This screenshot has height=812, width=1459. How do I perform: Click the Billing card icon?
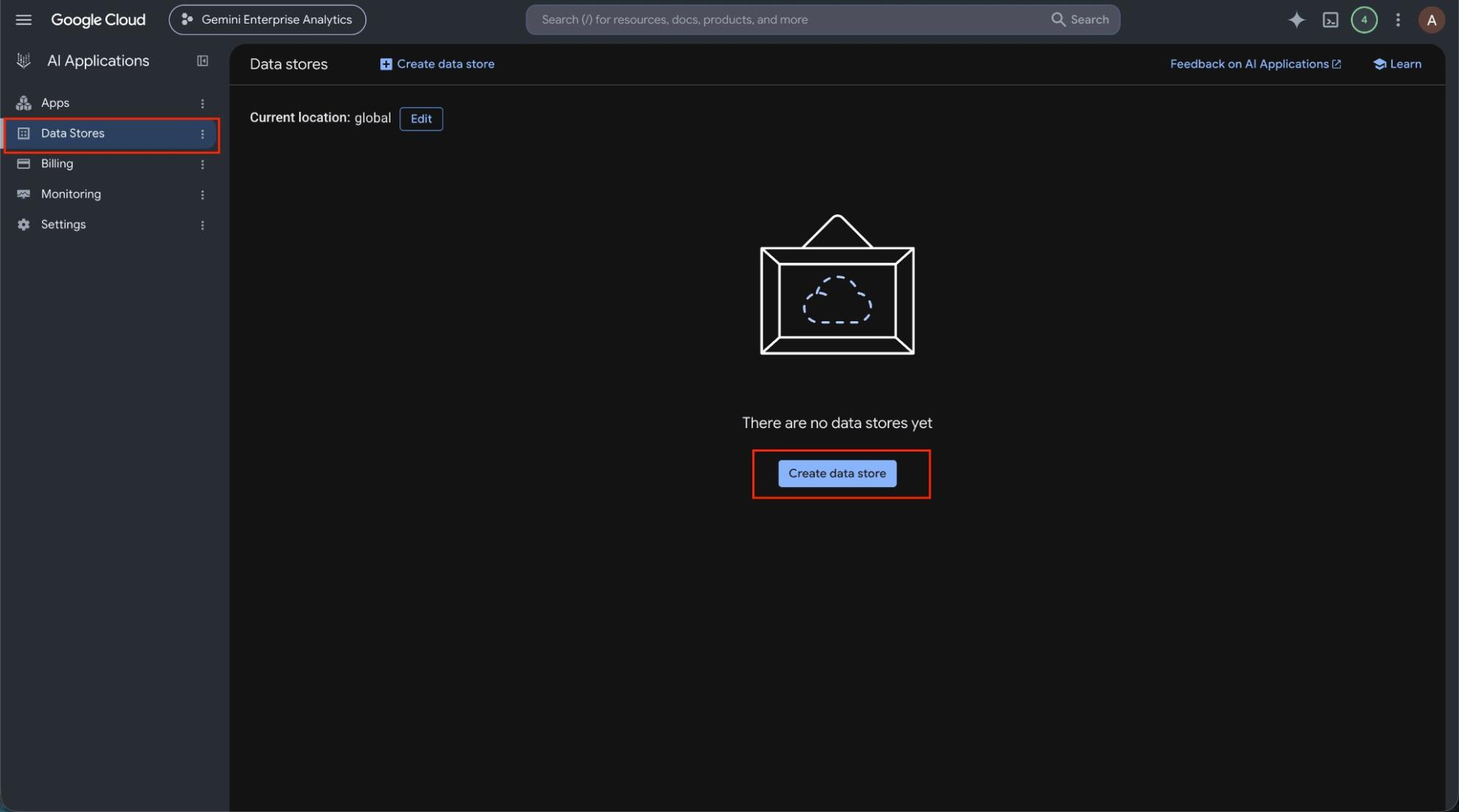[x=24, y=164]
